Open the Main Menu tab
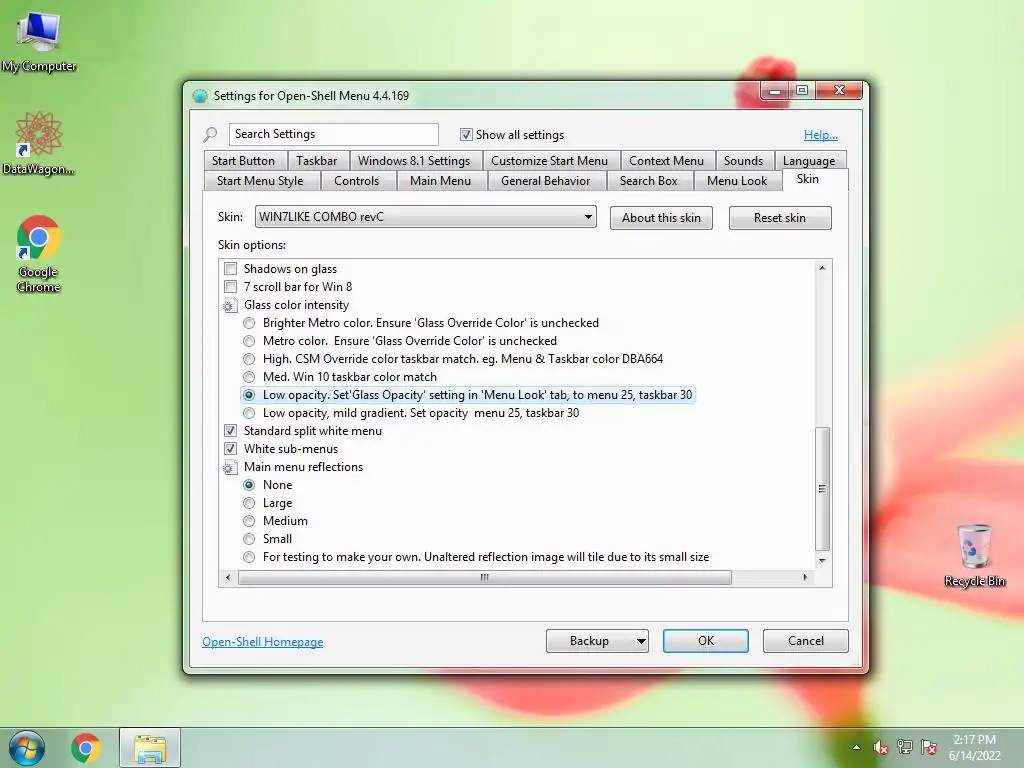This screenshot has width=1024, height=768. pyautogui.click(x=440, y=181)
